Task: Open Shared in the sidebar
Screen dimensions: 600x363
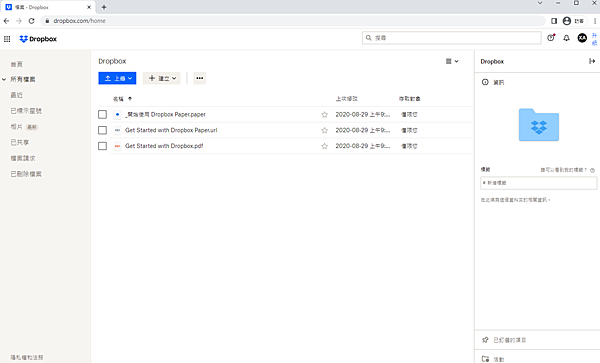Action: pos(20,142)
